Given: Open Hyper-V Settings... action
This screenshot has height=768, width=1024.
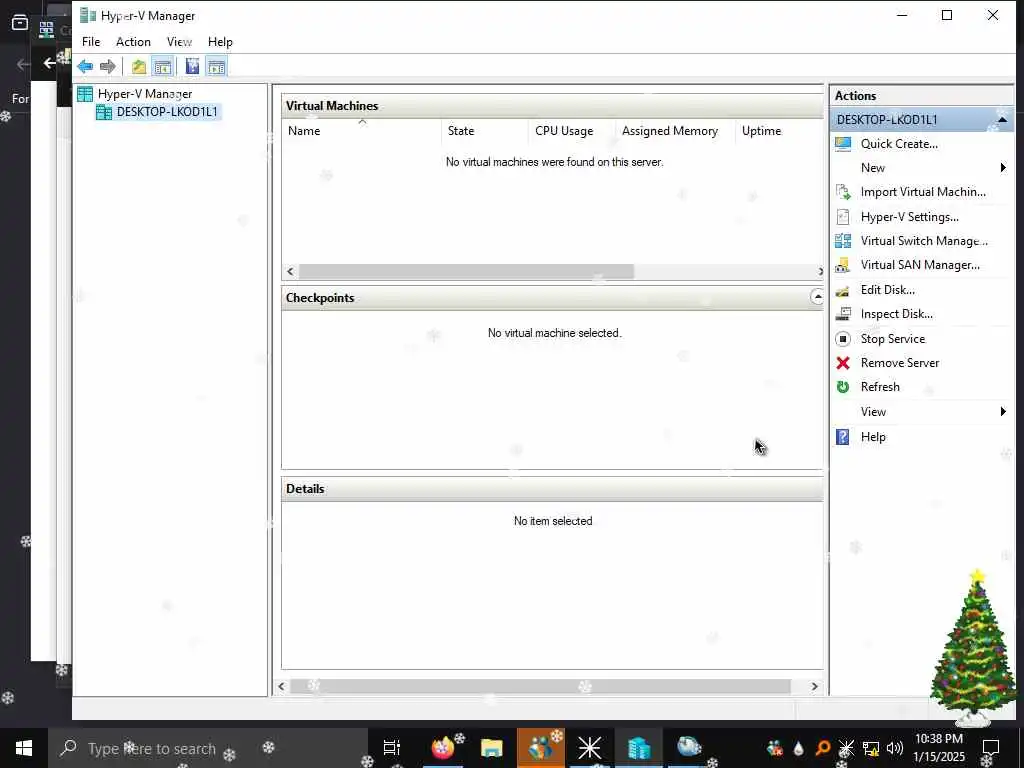Looking at the screenshot, I should (909, 217).
